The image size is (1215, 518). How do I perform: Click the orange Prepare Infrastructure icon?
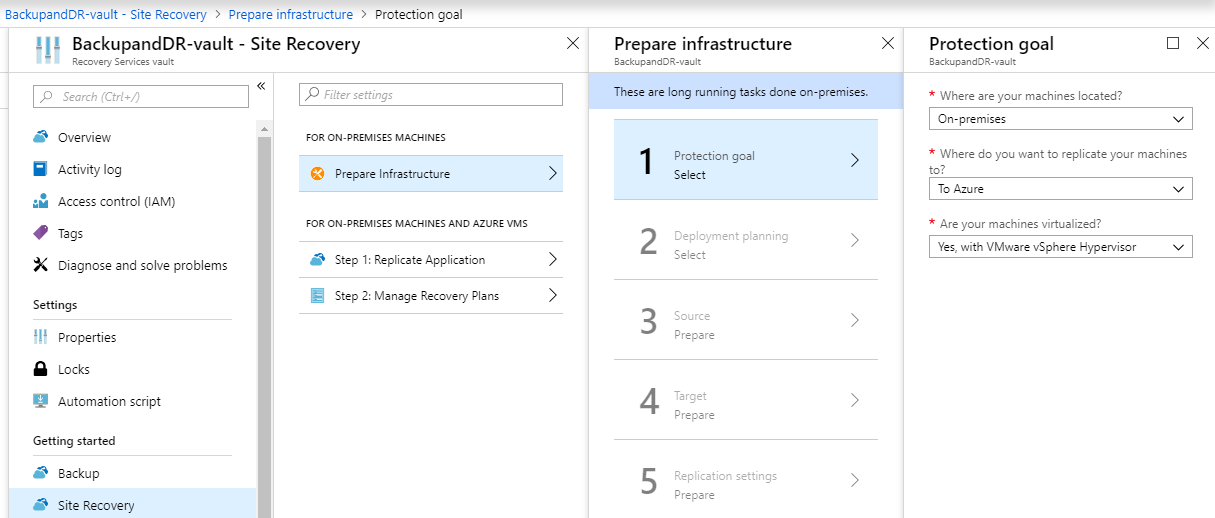click(318, 174)
